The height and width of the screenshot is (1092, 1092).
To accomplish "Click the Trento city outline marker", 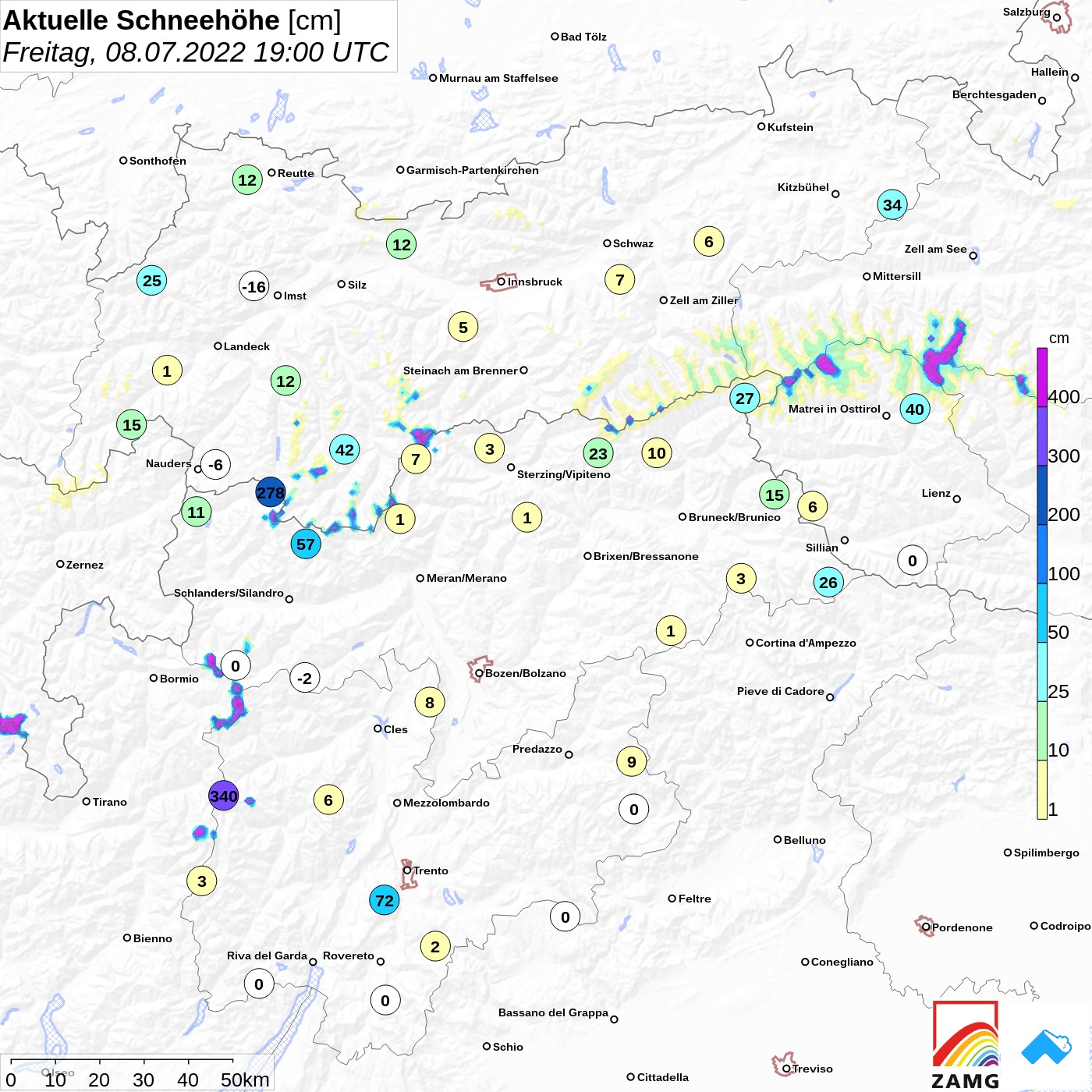I will click(408, 874).
